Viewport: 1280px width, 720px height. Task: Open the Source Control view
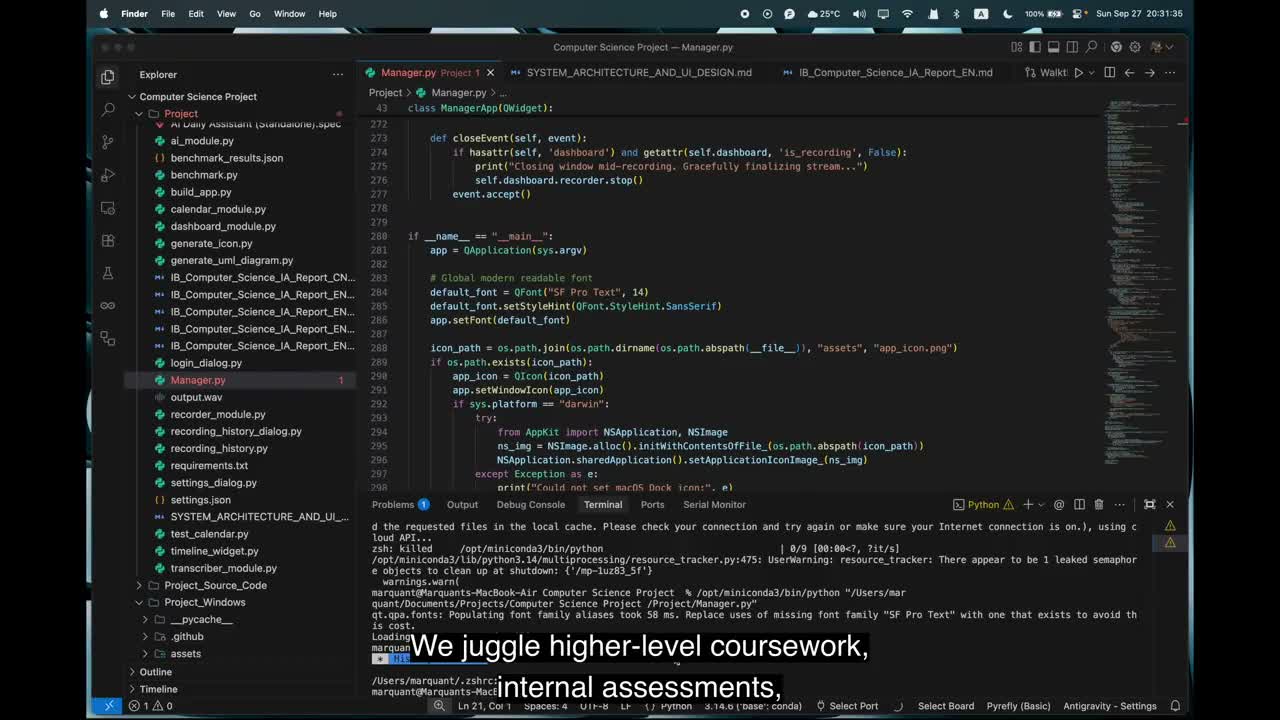tap(108, 142)
